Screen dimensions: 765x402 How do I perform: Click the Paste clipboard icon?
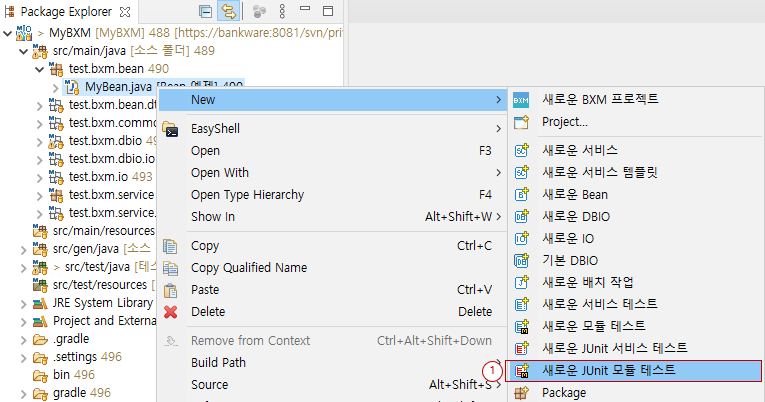170,290
